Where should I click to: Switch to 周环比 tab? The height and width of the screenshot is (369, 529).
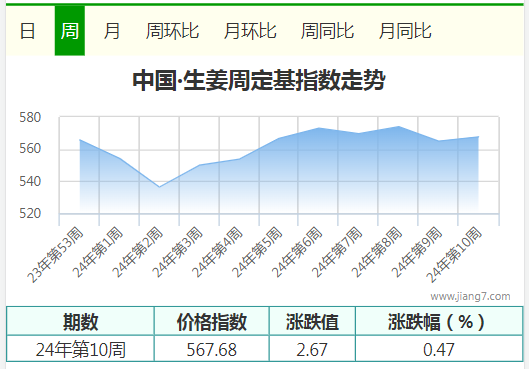pos(172,31)
